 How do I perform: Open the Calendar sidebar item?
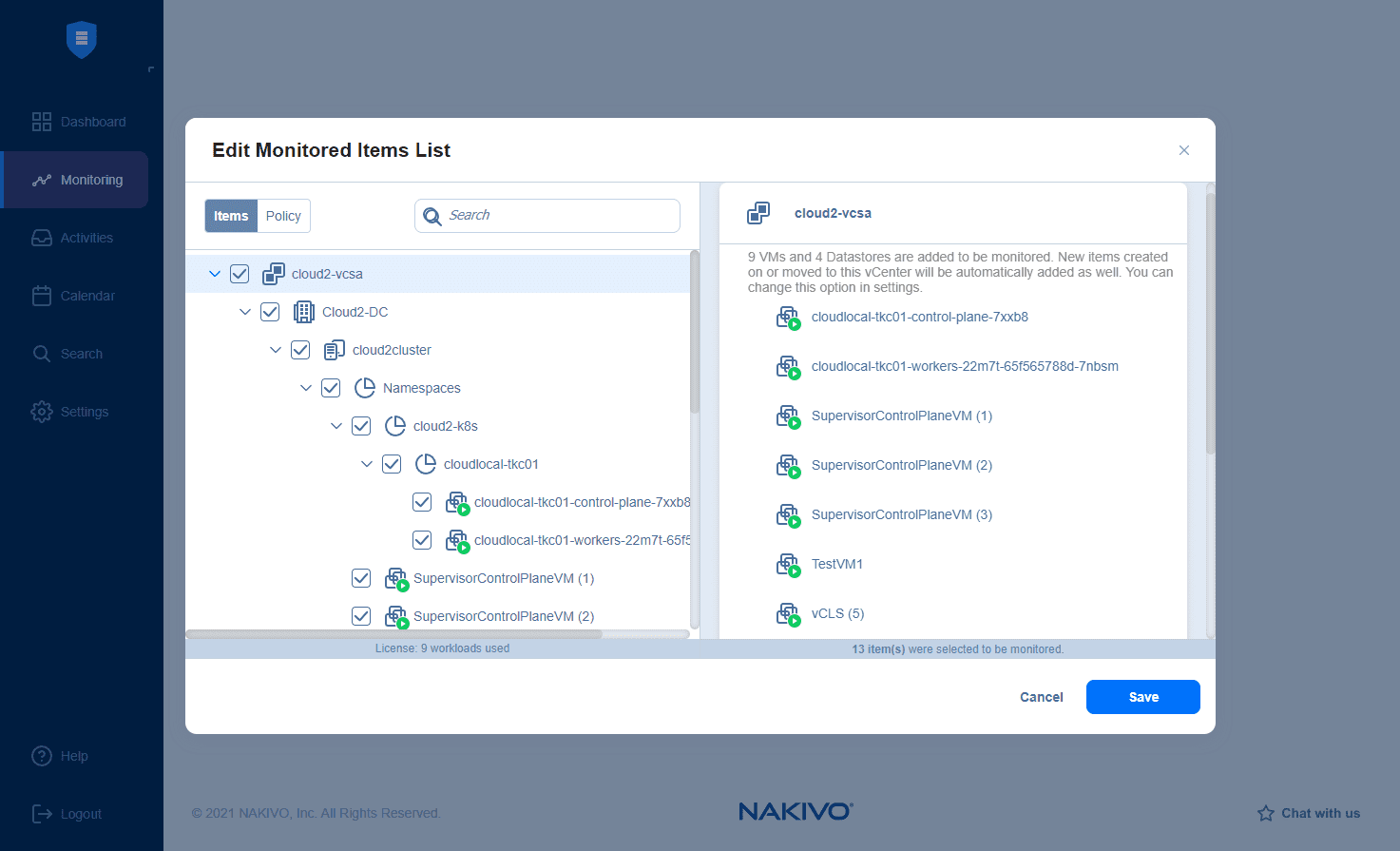coord(87,296)
